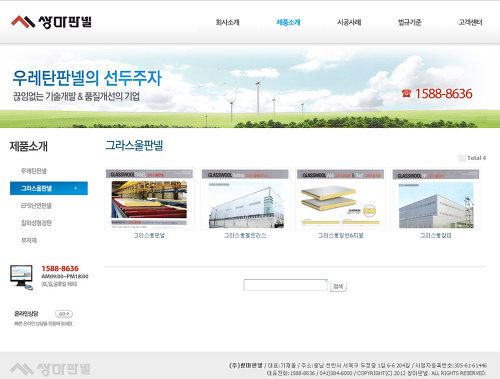Click the caption under the production line image
This screenshot has height=379, width=500.
pos(149,235)
